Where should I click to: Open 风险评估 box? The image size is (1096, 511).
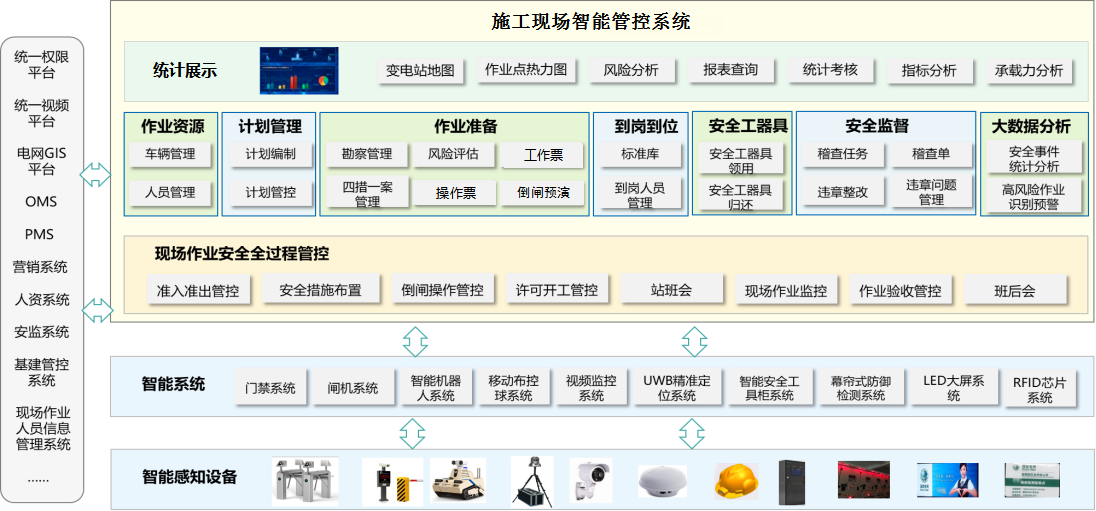click(x=454, y=154)
